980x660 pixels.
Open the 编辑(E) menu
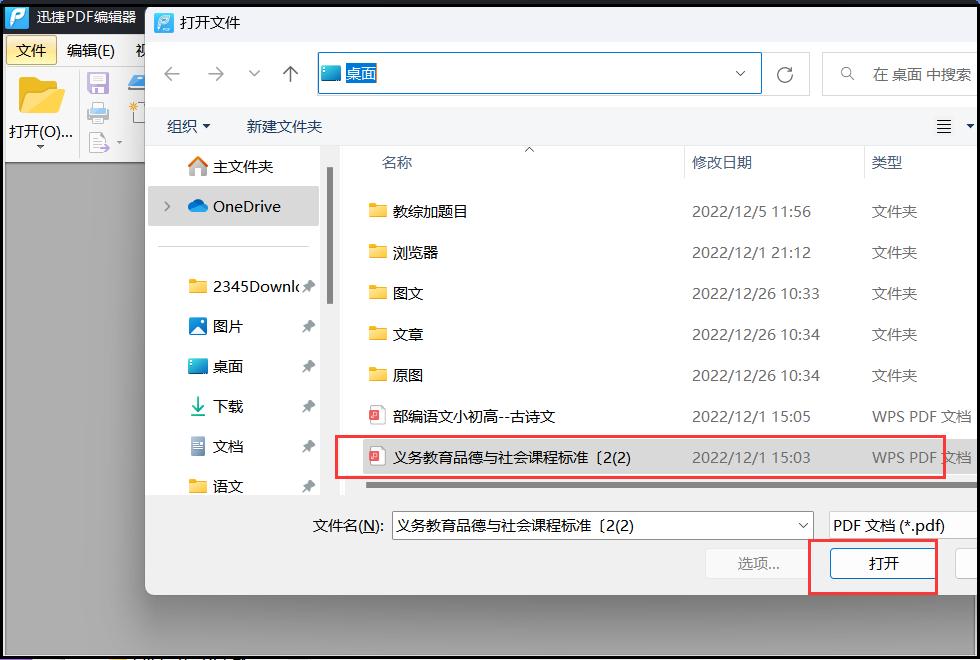coord(88,50)
